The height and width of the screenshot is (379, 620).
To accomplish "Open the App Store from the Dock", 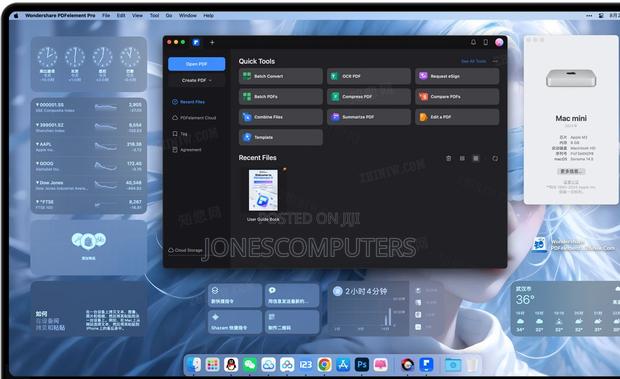I will click(343, 364).
